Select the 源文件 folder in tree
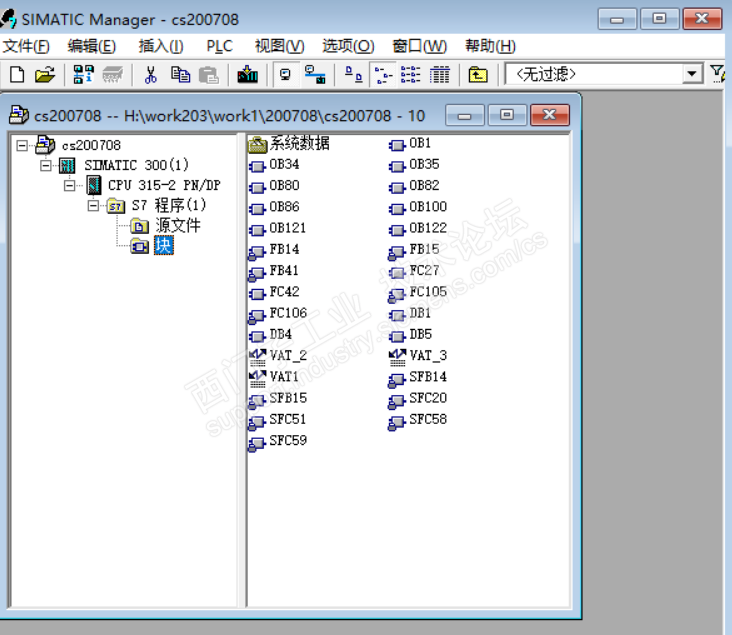Viewport: 732px width, 635px height. [x=178, y=226]
